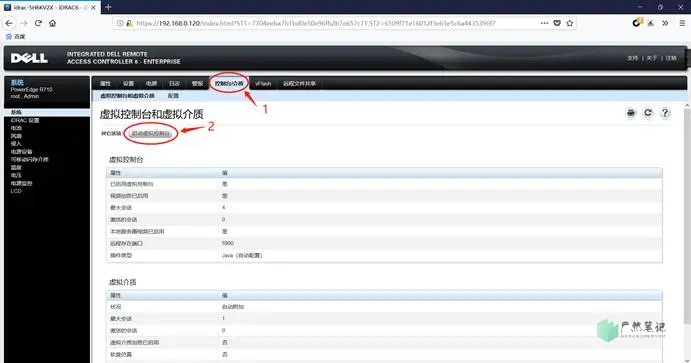Switch to the 设置 tab
The width and height of the screenshot is (691, 363).
click(128, 83)
